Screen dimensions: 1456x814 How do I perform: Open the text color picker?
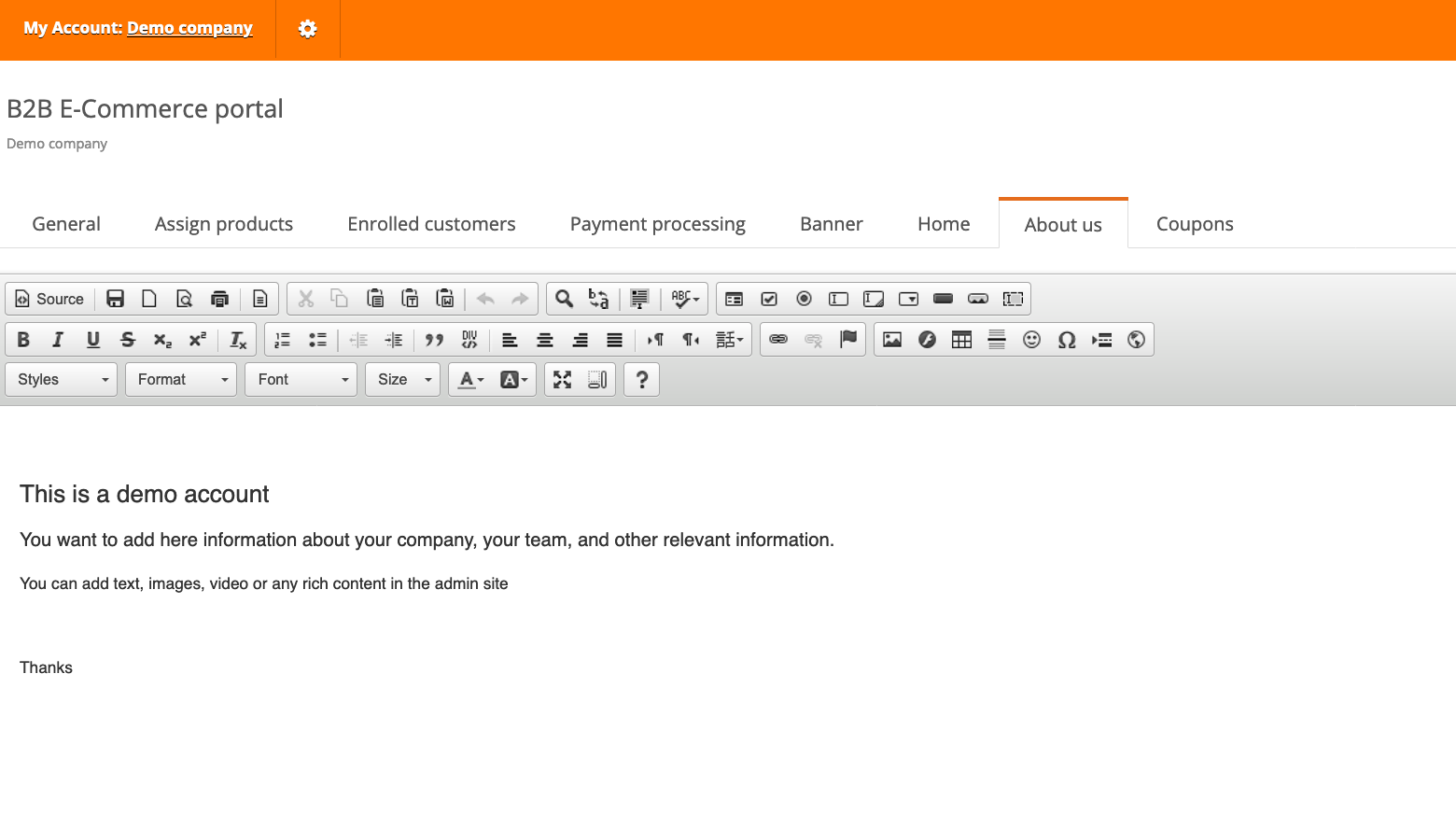[x=471, y=379]
